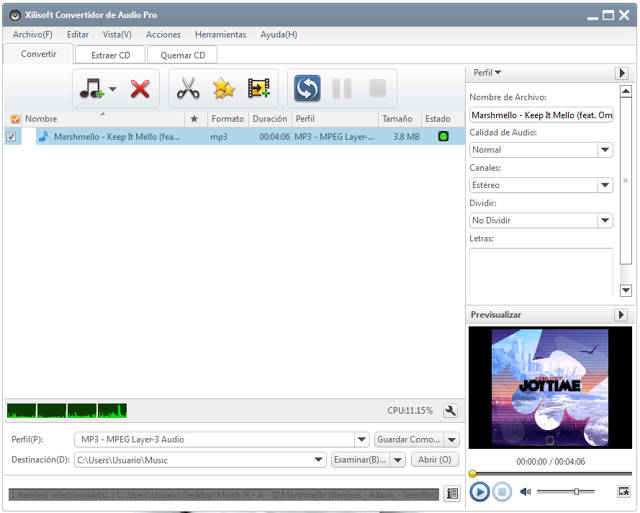Uncheck the Marshmello file checkbox
This screenshot has width=640, height=513.
11,136
